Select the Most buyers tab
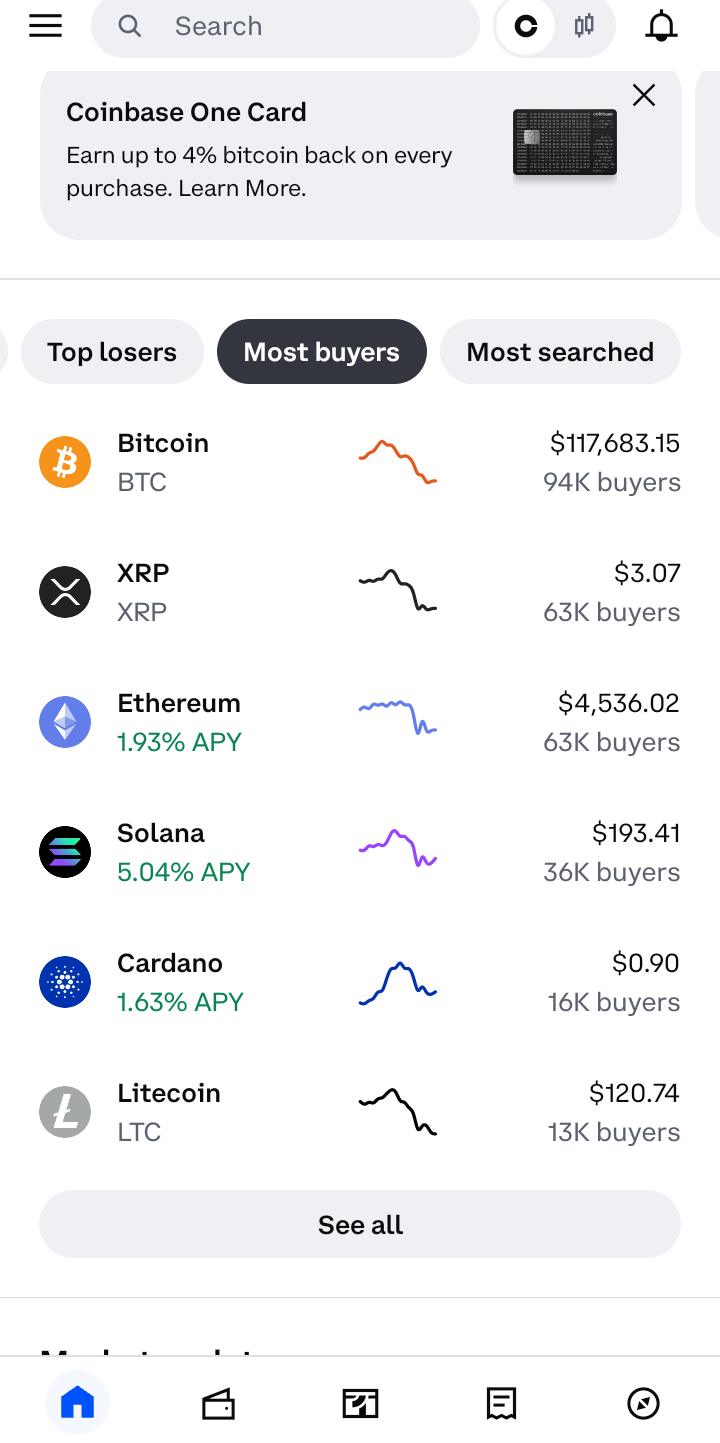Image resolution: width=720 pixels, height=1443 pixels. point(321,352)
